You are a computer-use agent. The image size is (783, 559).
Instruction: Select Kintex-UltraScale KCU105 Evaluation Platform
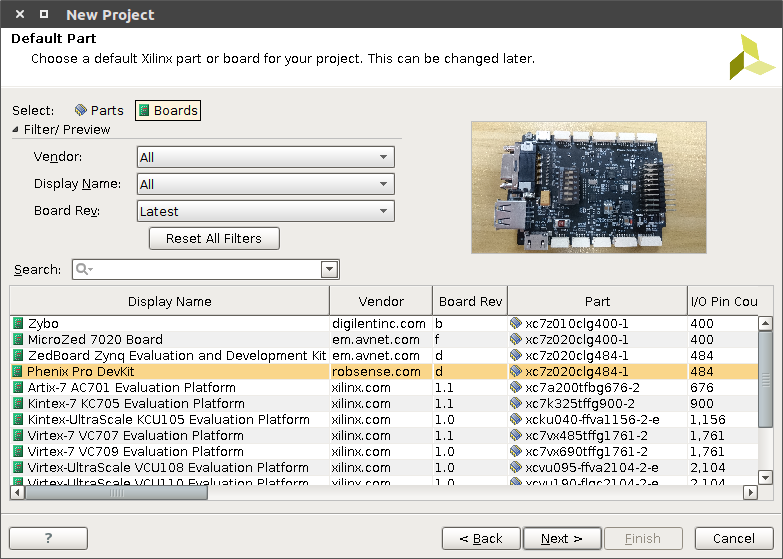pos(384,420)
